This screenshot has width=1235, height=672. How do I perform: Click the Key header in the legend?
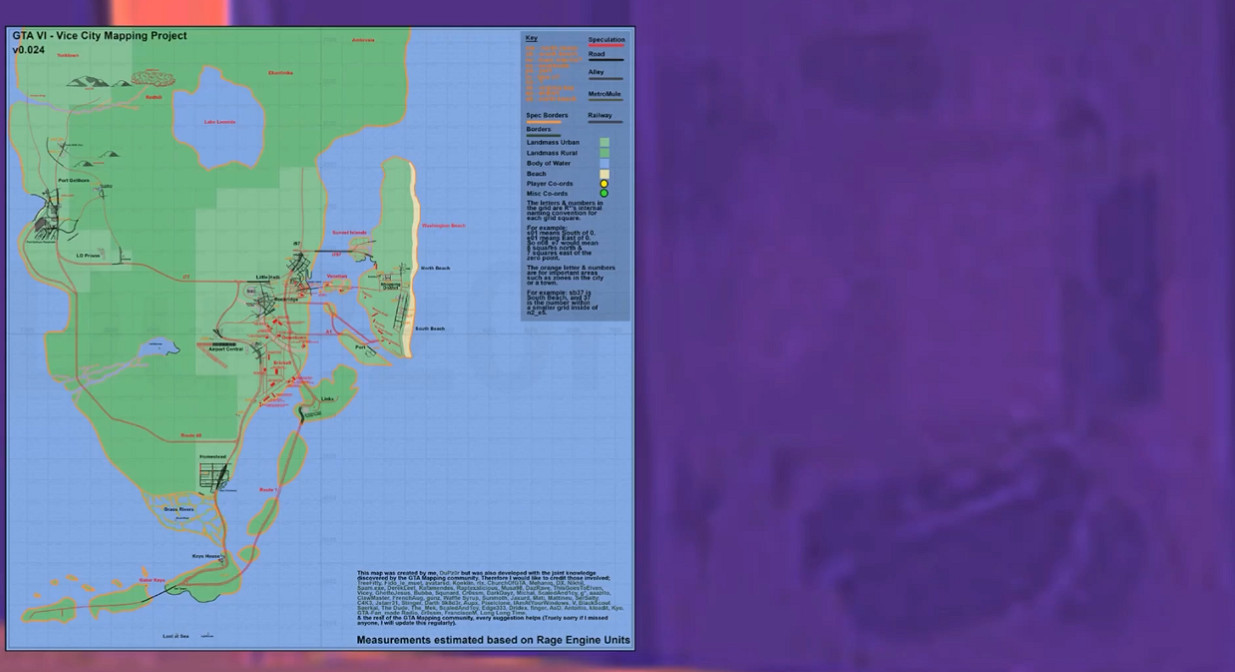(530, 37)
